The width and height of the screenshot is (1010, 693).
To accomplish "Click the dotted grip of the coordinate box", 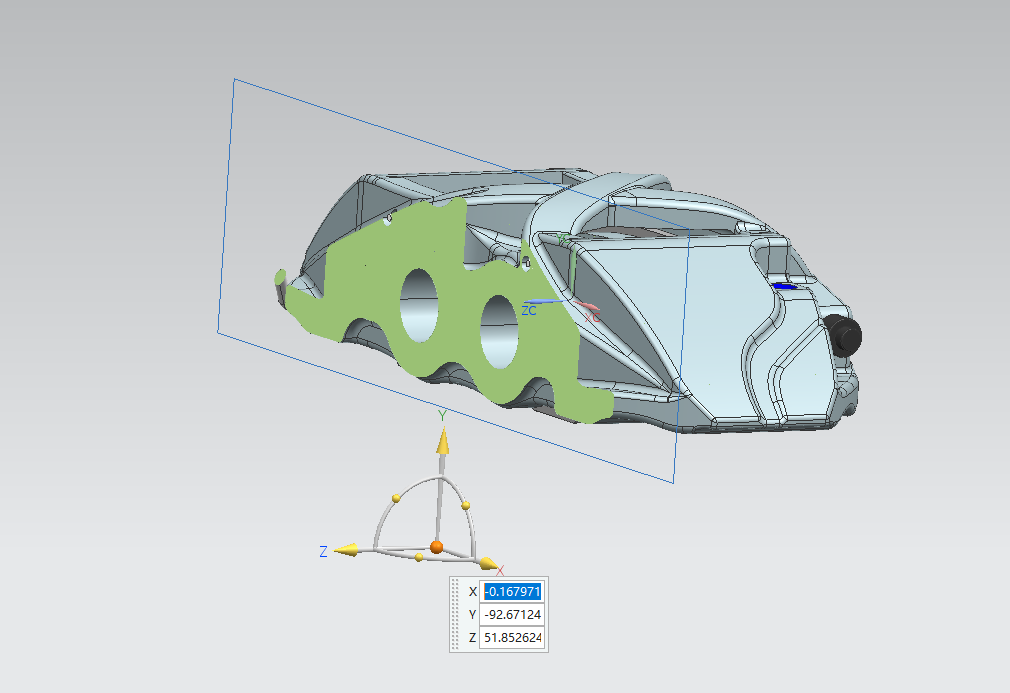I will [457, 614].
